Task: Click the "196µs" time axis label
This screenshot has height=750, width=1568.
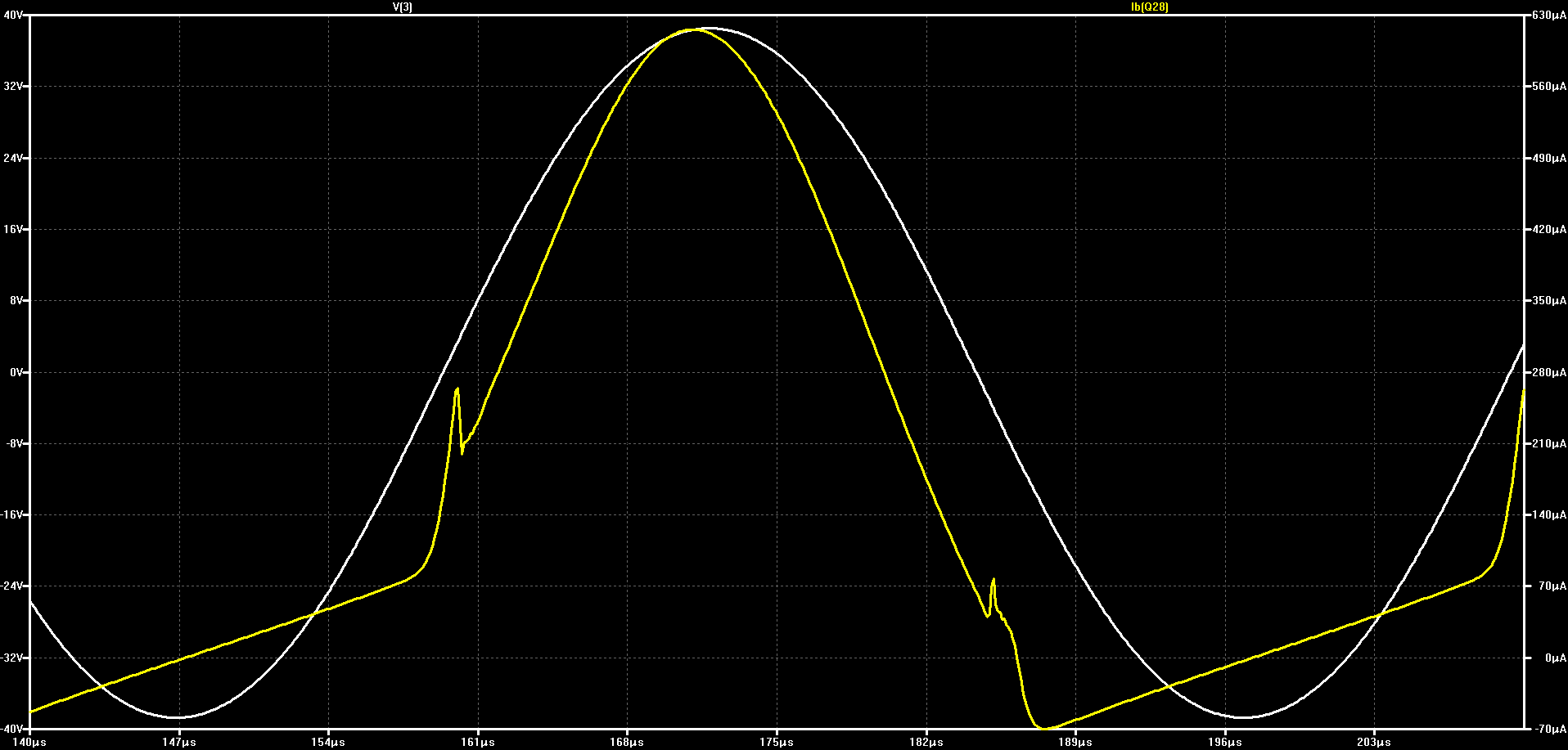Action: coord(1225,743)
